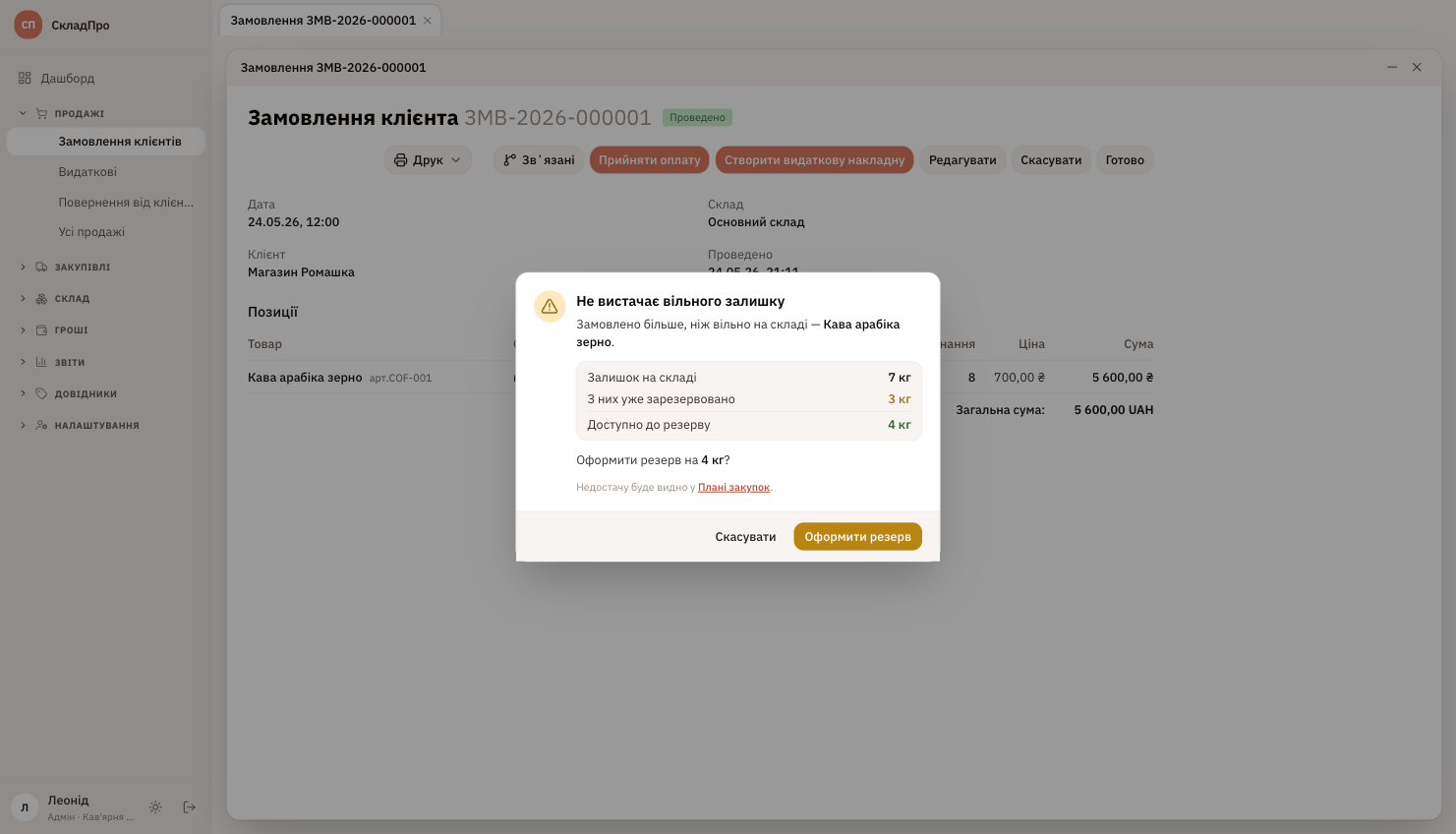The width and height of the screenshot is (1456, 834).
Task: Click order number ЗМВ-2026-000001 heading
Action: tap(557, 118)
